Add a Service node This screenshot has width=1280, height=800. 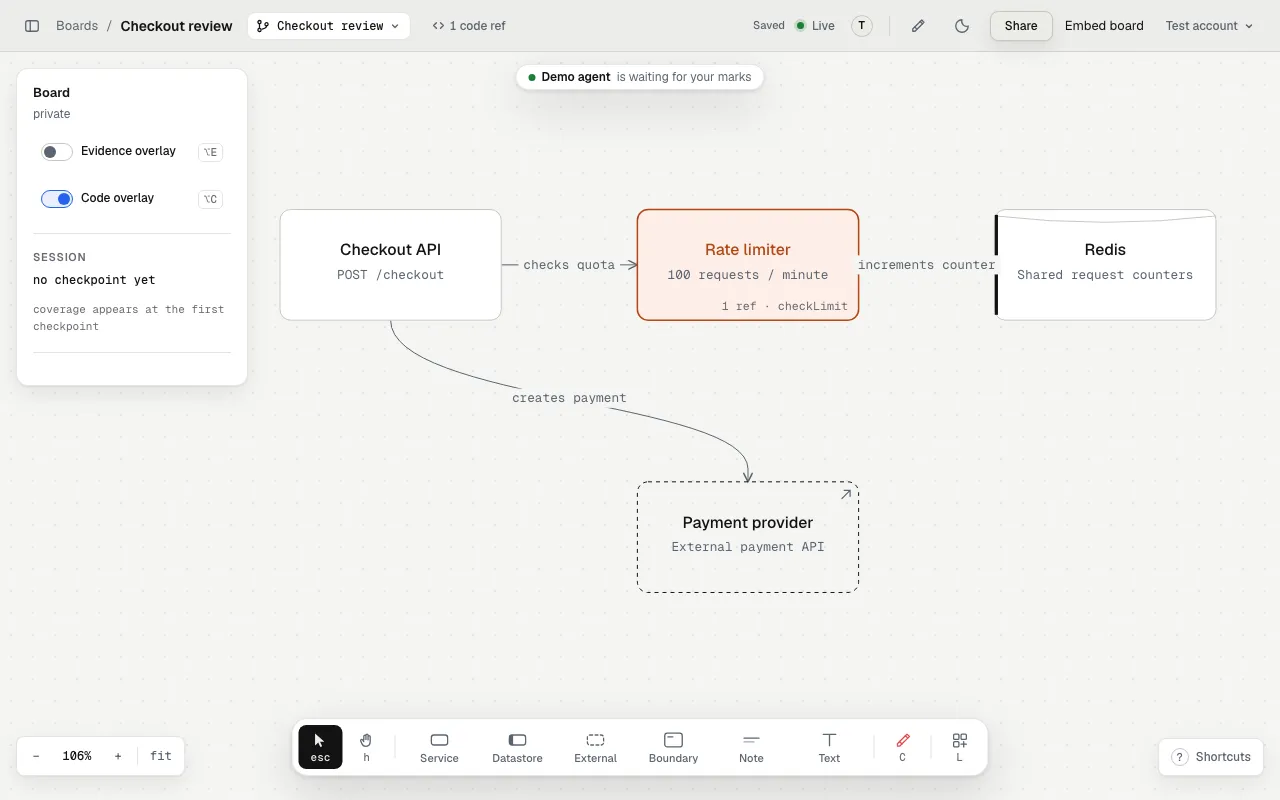(x=439, y=747)
